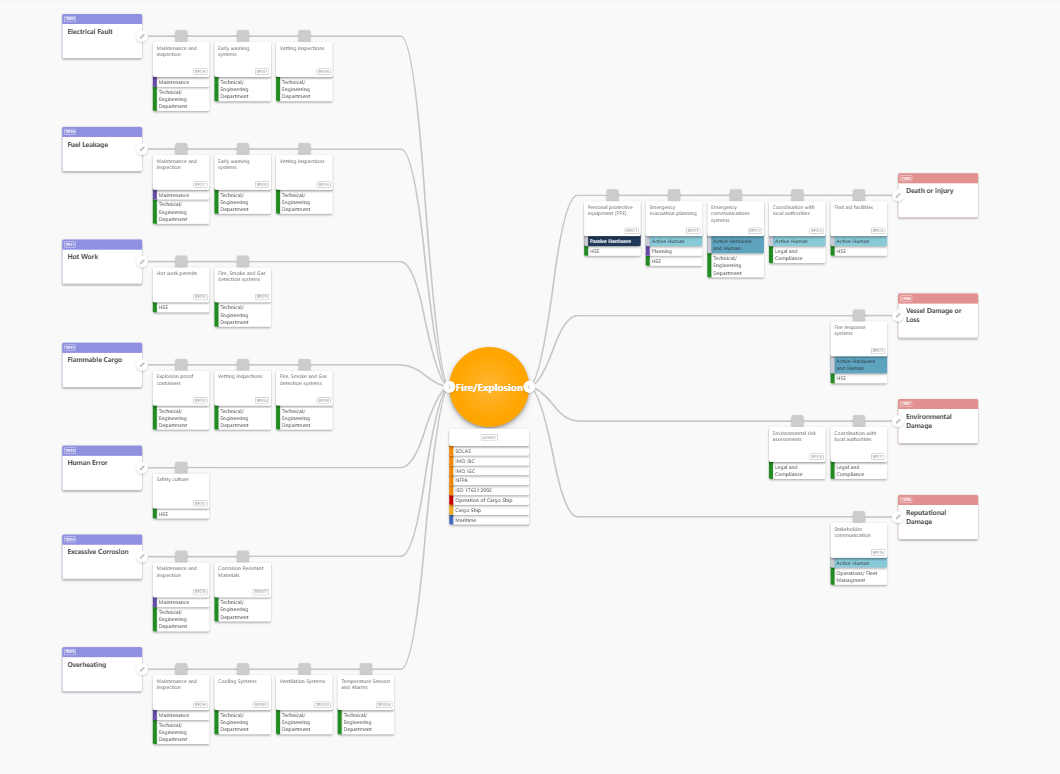The width and height of the screenshot is (1060, 774).
Task: Click the gray handle above Stakeholder communication barrier
Action: pos(858,516)
